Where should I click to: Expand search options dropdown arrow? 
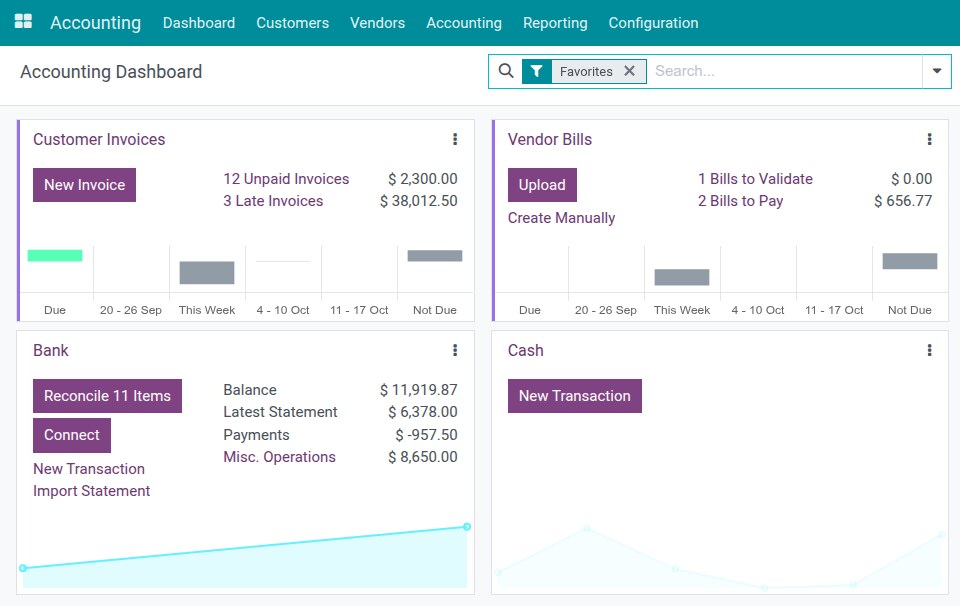click(937, 71)
